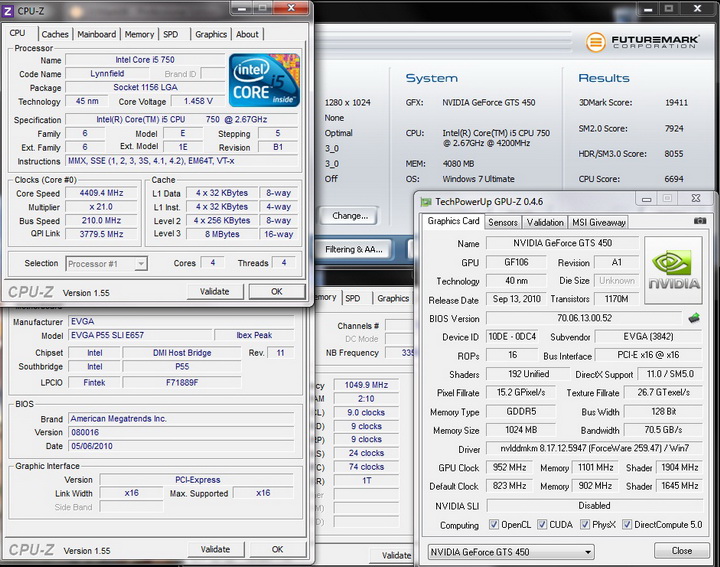Toggle the DirectCompute 5.0 checkbox
Screen dimensions: 720x567
coord(627,524)
